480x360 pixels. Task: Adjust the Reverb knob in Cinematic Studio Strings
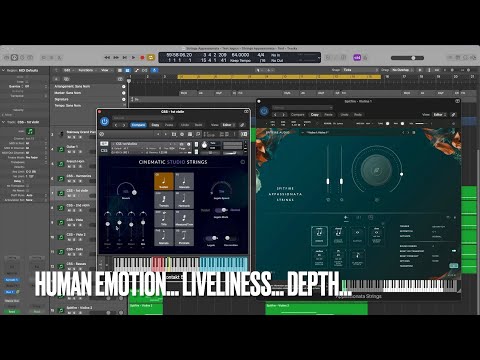pos(126,191)
